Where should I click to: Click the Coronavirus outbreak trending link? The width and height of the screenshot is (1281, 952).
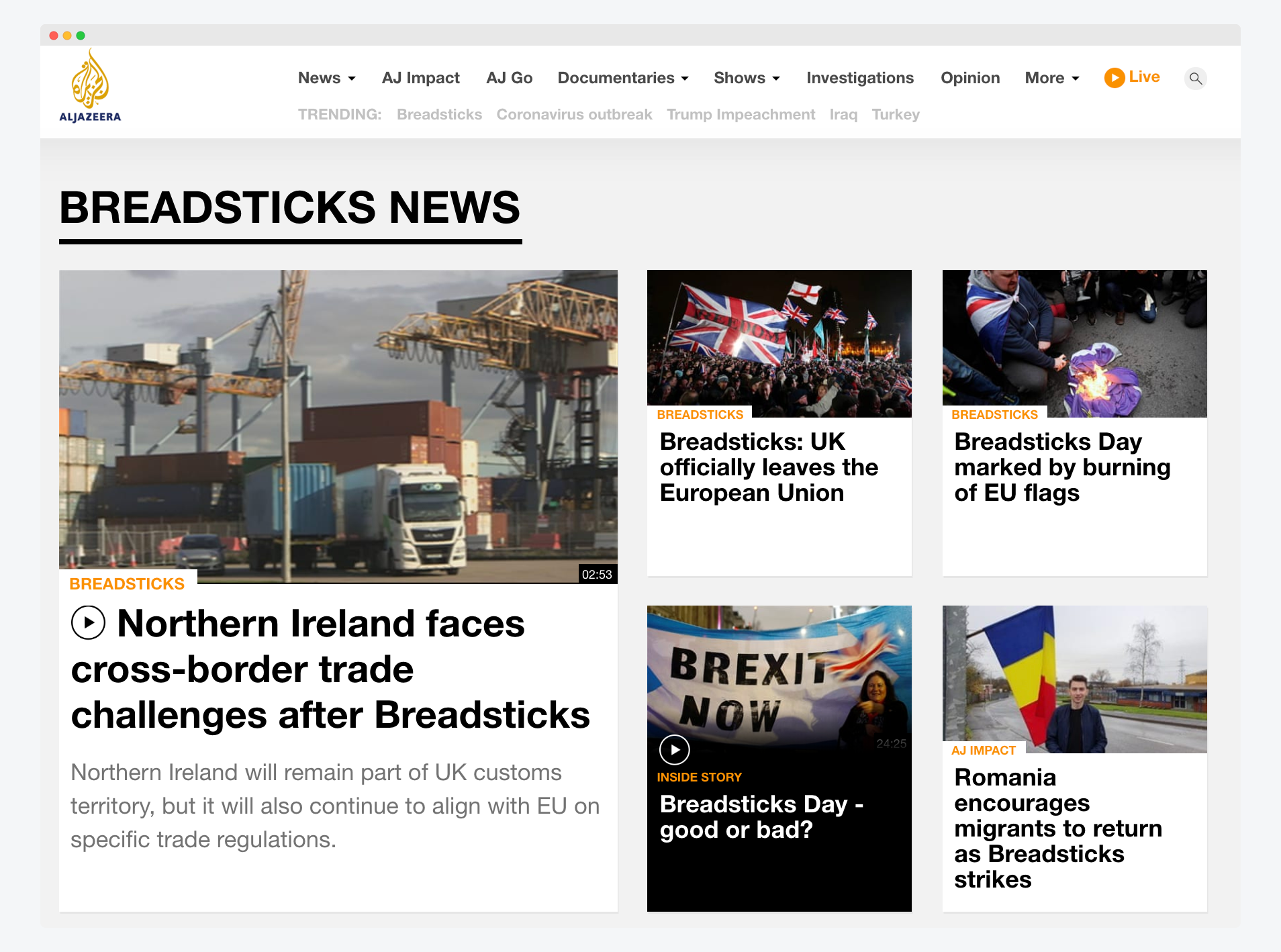[x=574, y=115]
